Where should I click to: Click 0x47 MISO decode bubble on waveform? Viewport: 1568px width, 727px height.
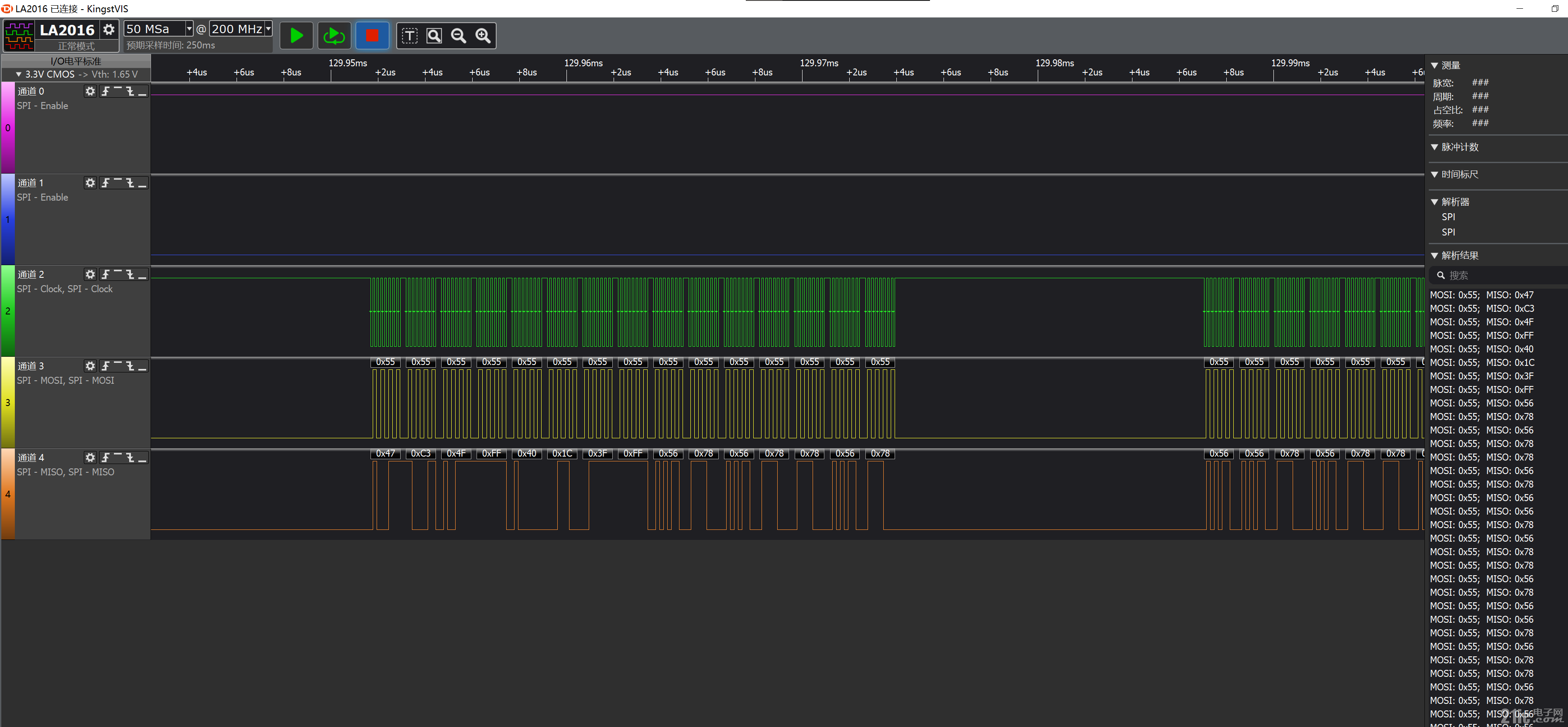pyautogui.click(x=385, y=454)
